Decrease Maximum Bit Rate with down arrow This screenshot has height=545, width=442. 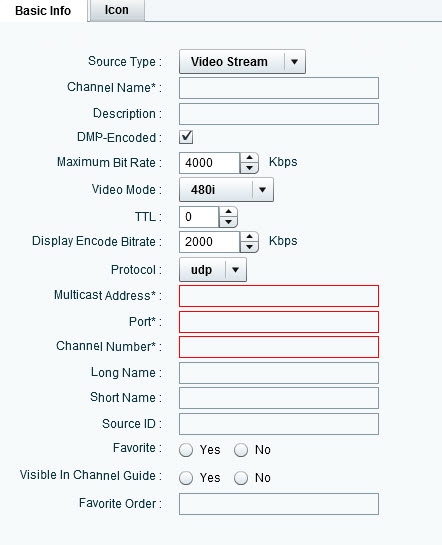point(249,168)
